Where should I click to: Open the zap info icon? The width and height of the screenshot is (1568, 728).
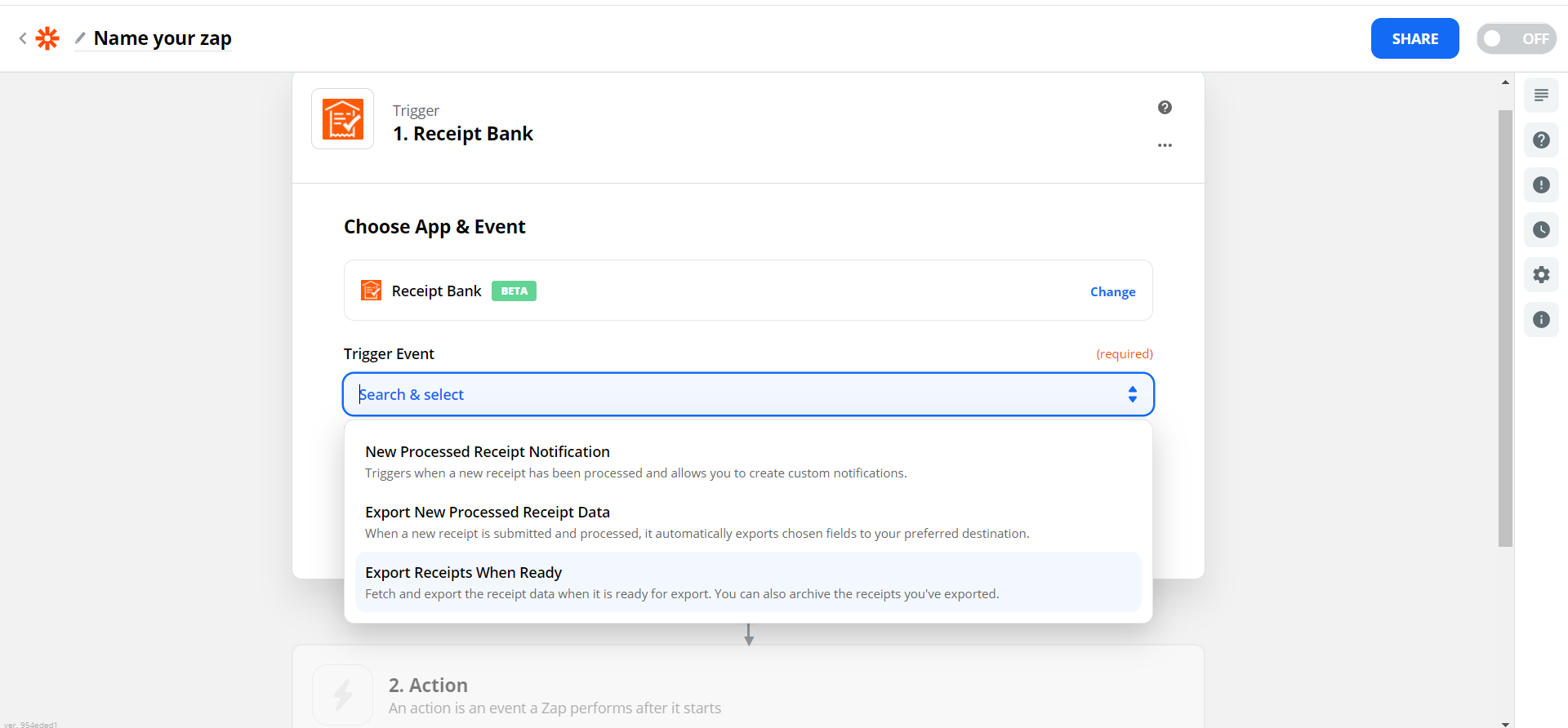point(1541,320)
